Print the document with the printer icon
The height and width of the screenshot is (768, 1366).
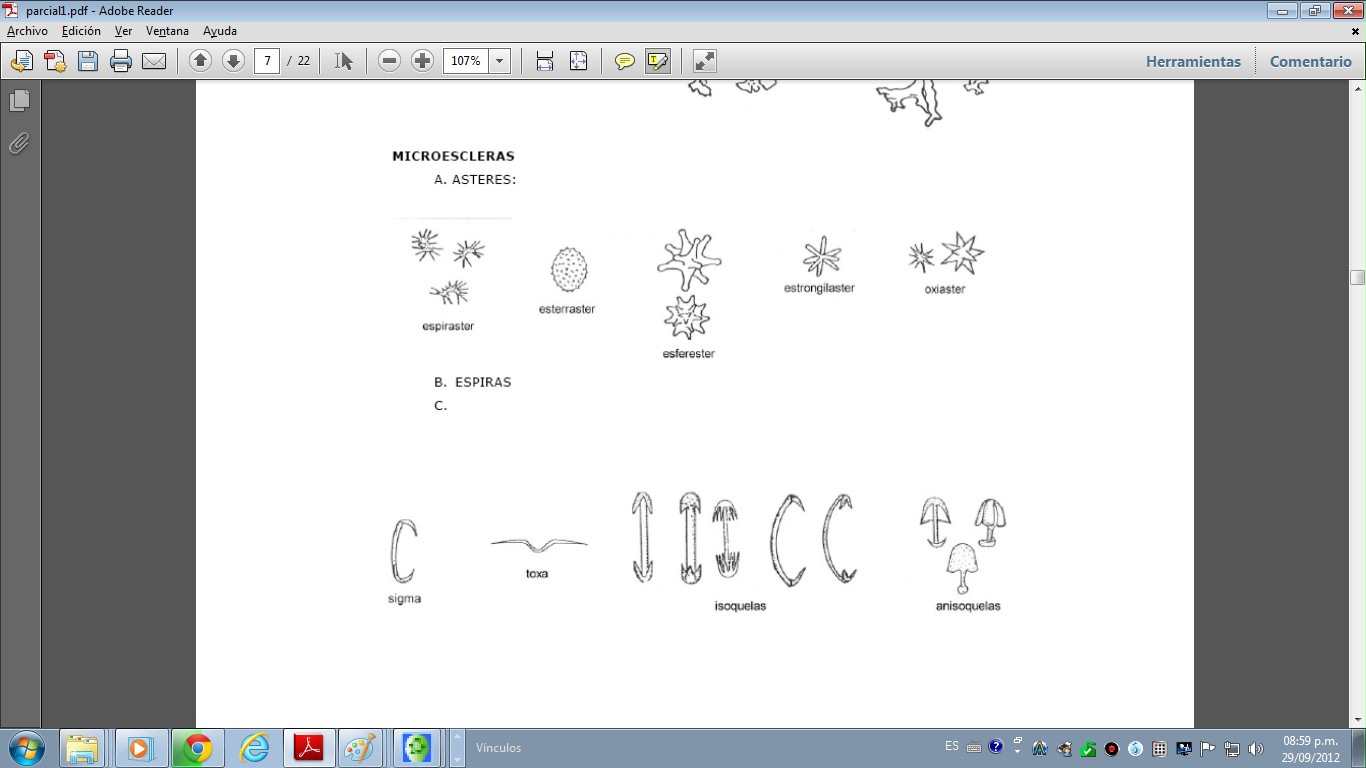(x=121, y=61)
